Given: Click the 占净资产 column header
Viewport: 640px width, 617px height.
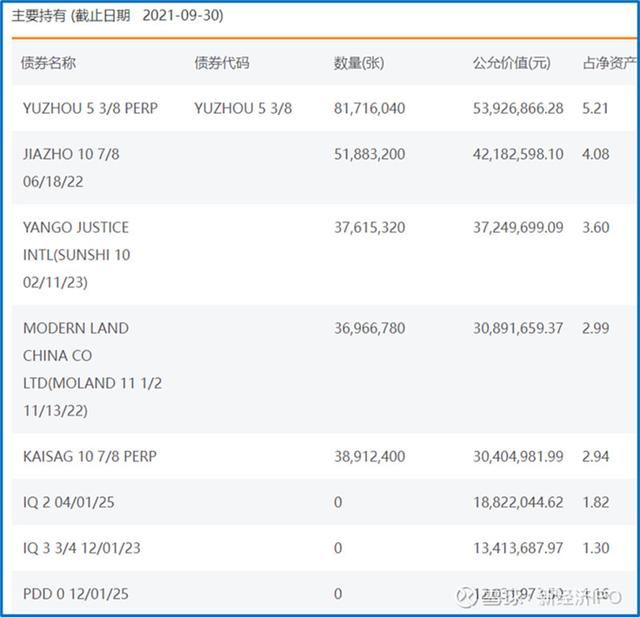Looking at the screenshot, I should click(608, 63).
